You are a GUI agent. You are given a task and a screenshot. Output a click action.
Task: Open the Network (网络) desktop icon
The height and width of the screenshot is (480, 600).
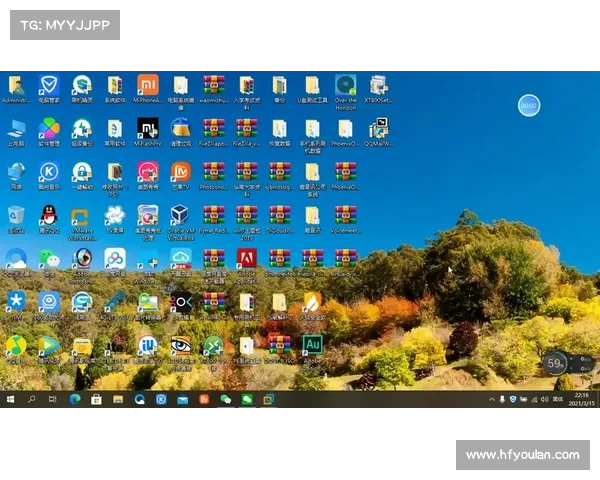click(16, 172)
